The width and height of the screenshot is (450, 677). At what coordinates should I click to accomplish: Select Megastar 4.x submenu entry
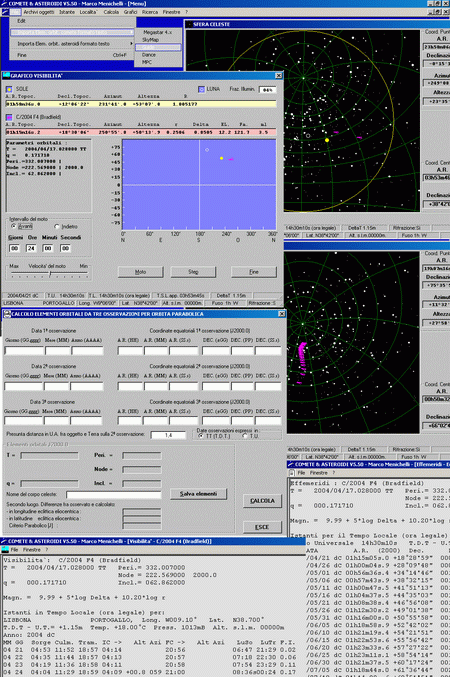[x=158, y=32]
